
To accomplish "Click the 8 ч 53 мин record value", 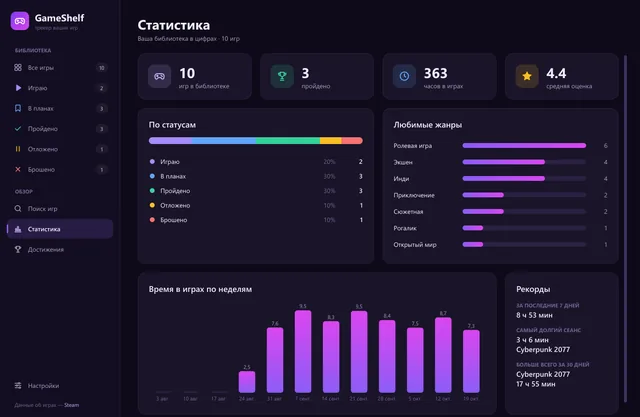I will [x=534, y=315].
